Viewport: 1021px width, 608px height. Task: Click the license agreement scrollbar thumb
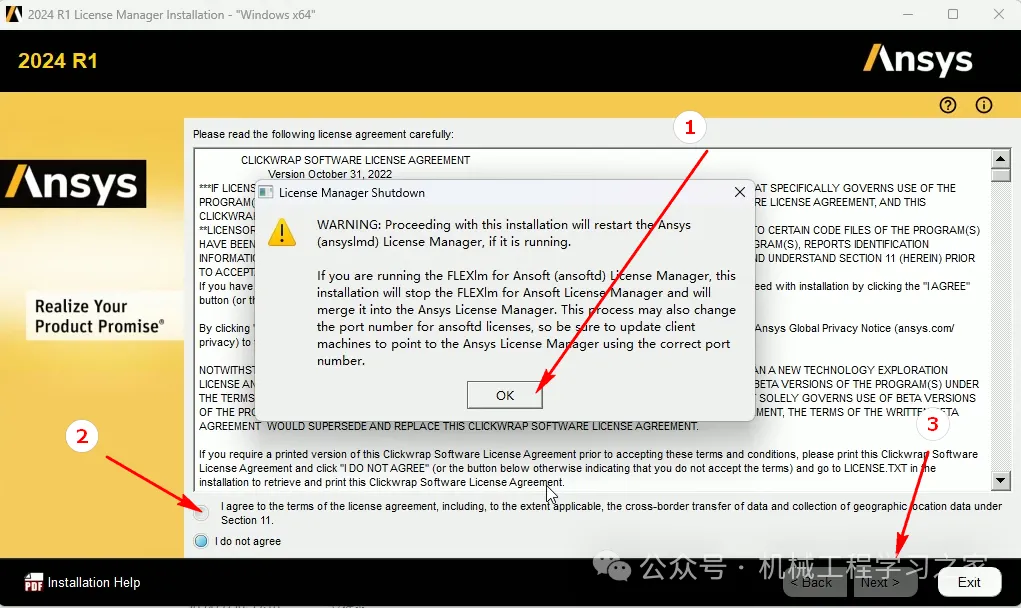[1000, 174]
